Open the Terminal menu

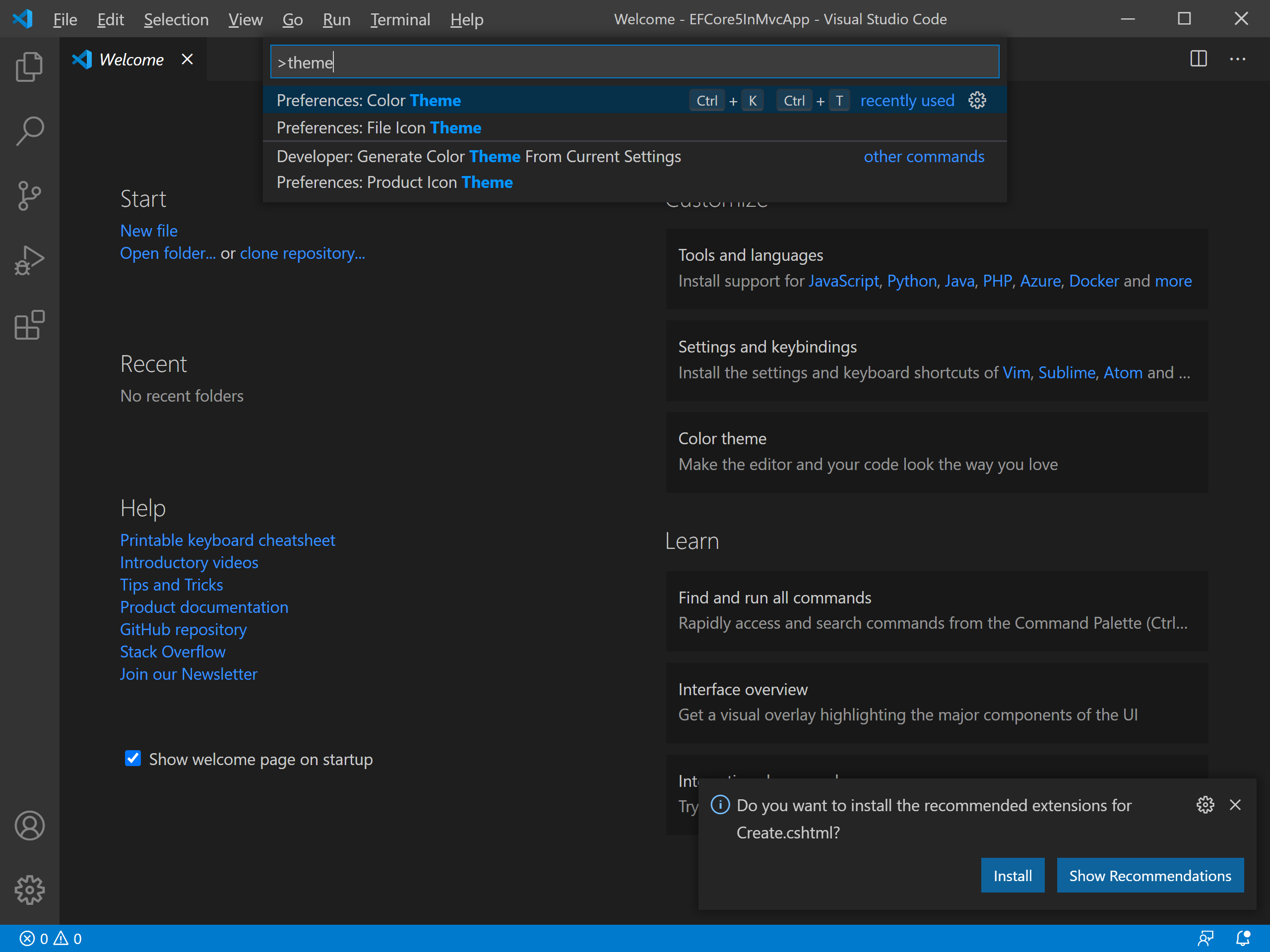coord(399,19)
